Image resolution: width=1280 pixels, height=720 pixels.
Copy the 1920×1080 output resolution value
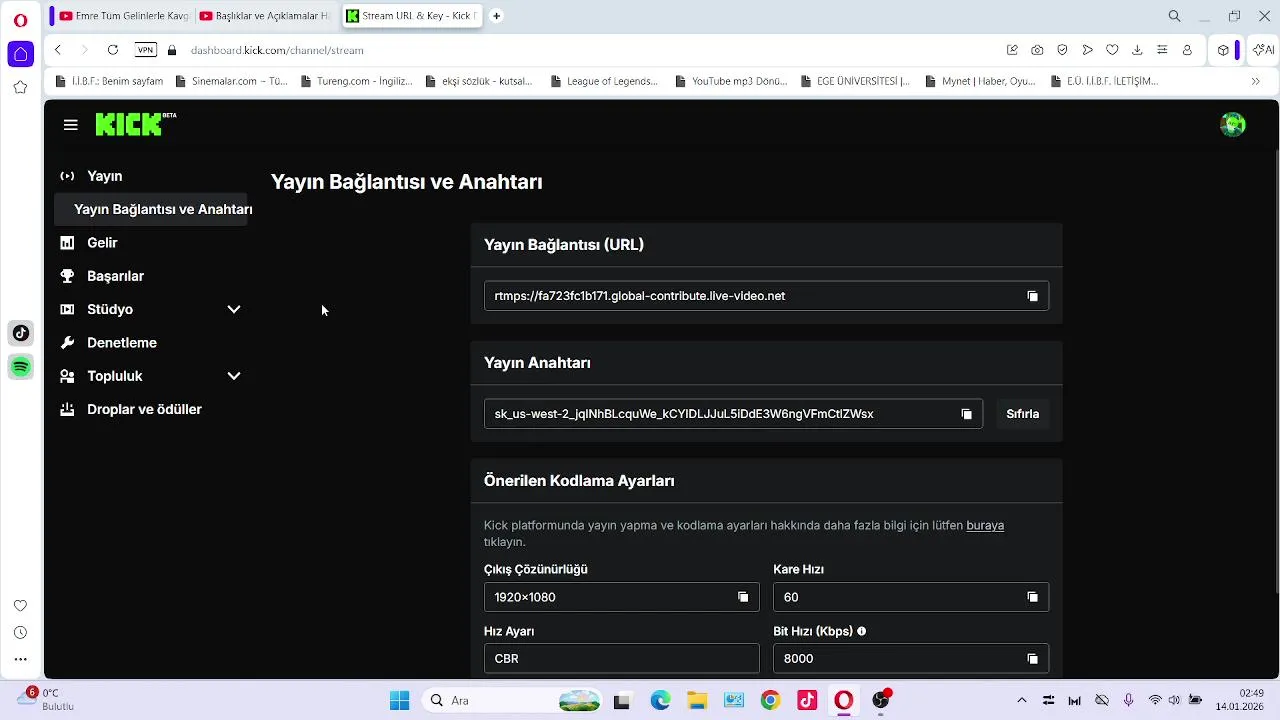742,597
